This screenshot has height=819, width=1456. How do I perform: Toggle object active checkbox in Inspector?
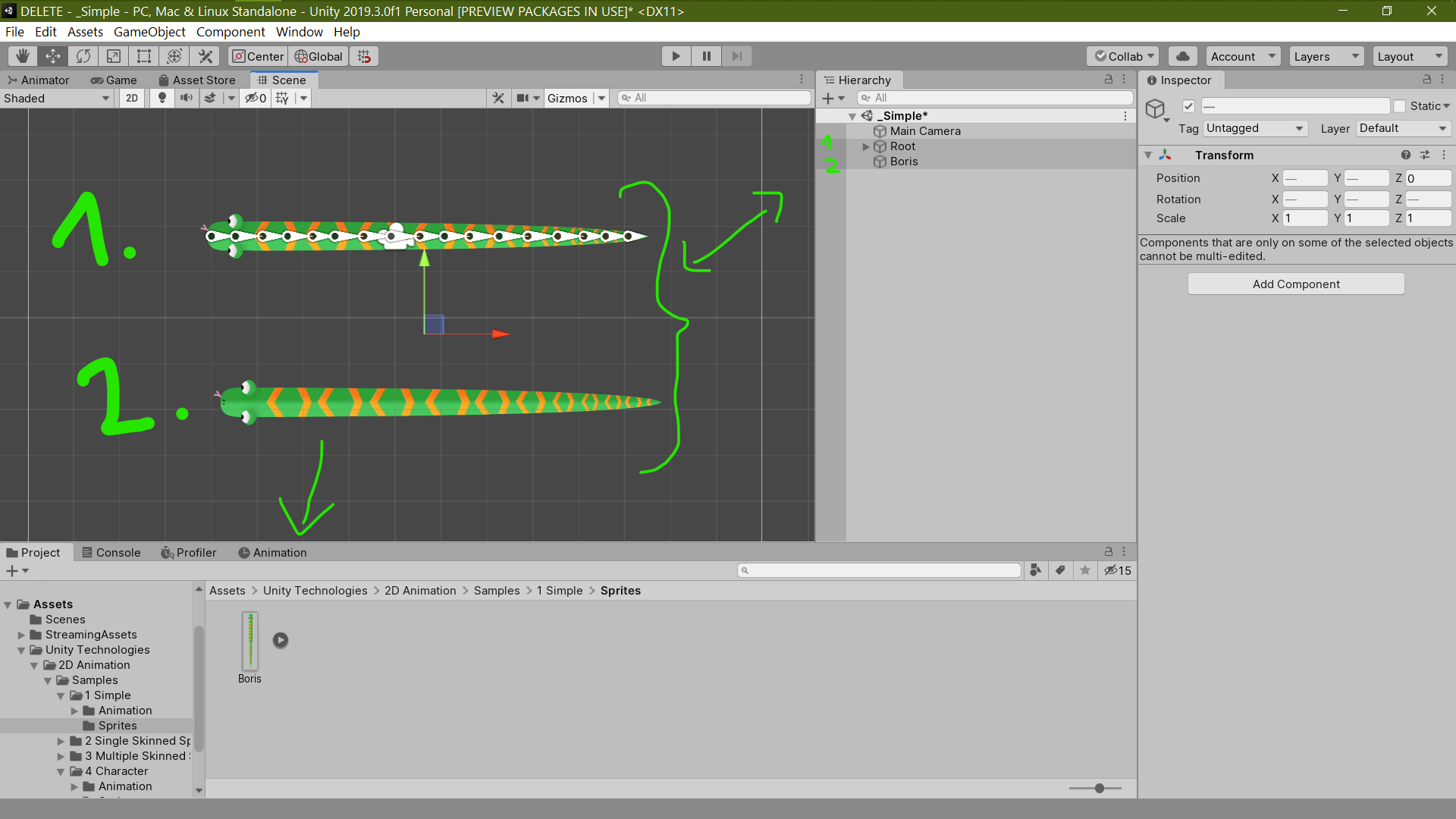1188,106
